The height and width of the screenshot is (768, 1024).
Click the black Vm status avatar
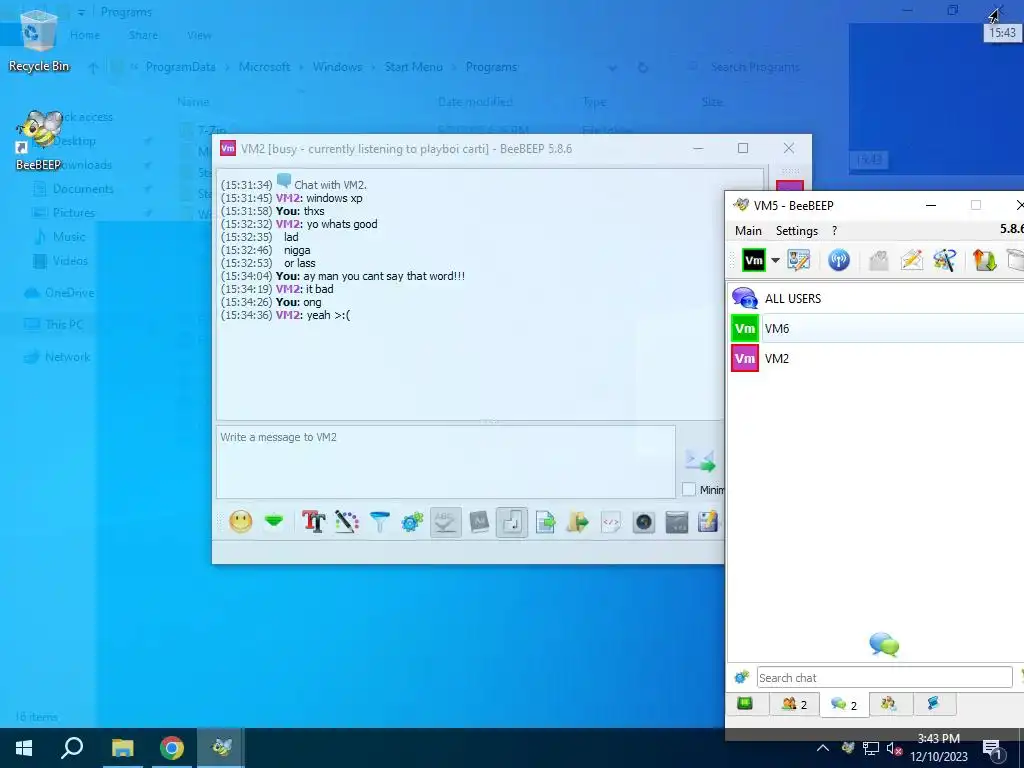tap(754, 261)
